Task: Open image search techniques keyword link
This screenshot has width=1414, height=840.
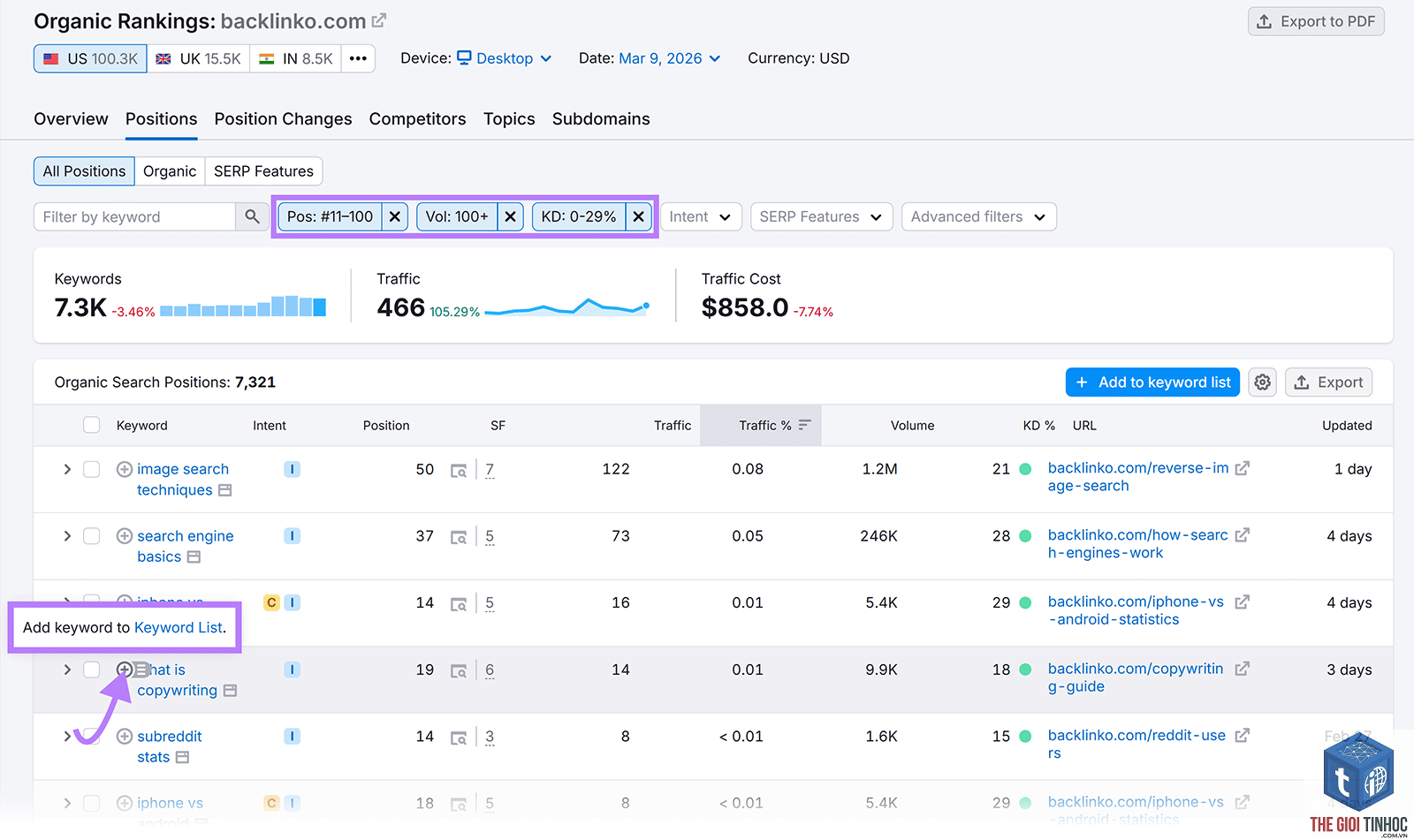Action: 183,480
